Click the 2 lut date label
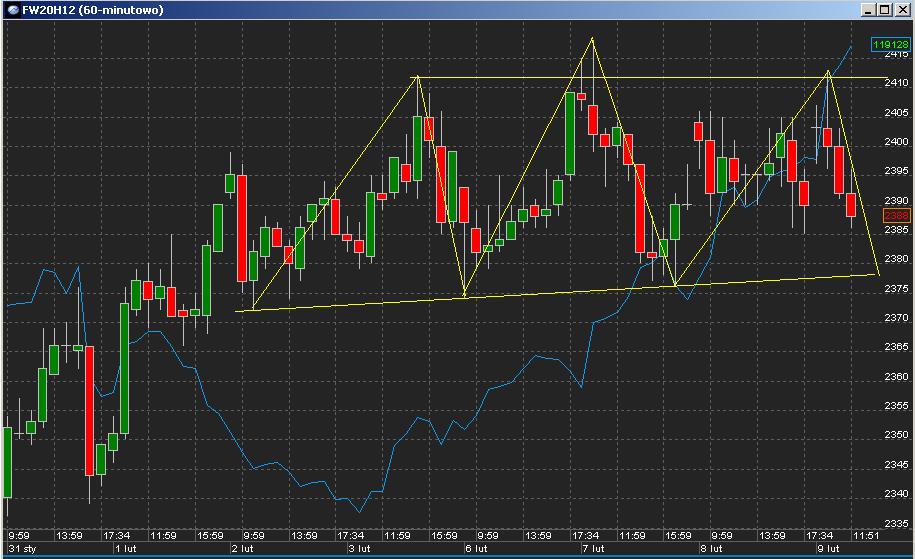This screenshot has width=915, height=559. 242,548
